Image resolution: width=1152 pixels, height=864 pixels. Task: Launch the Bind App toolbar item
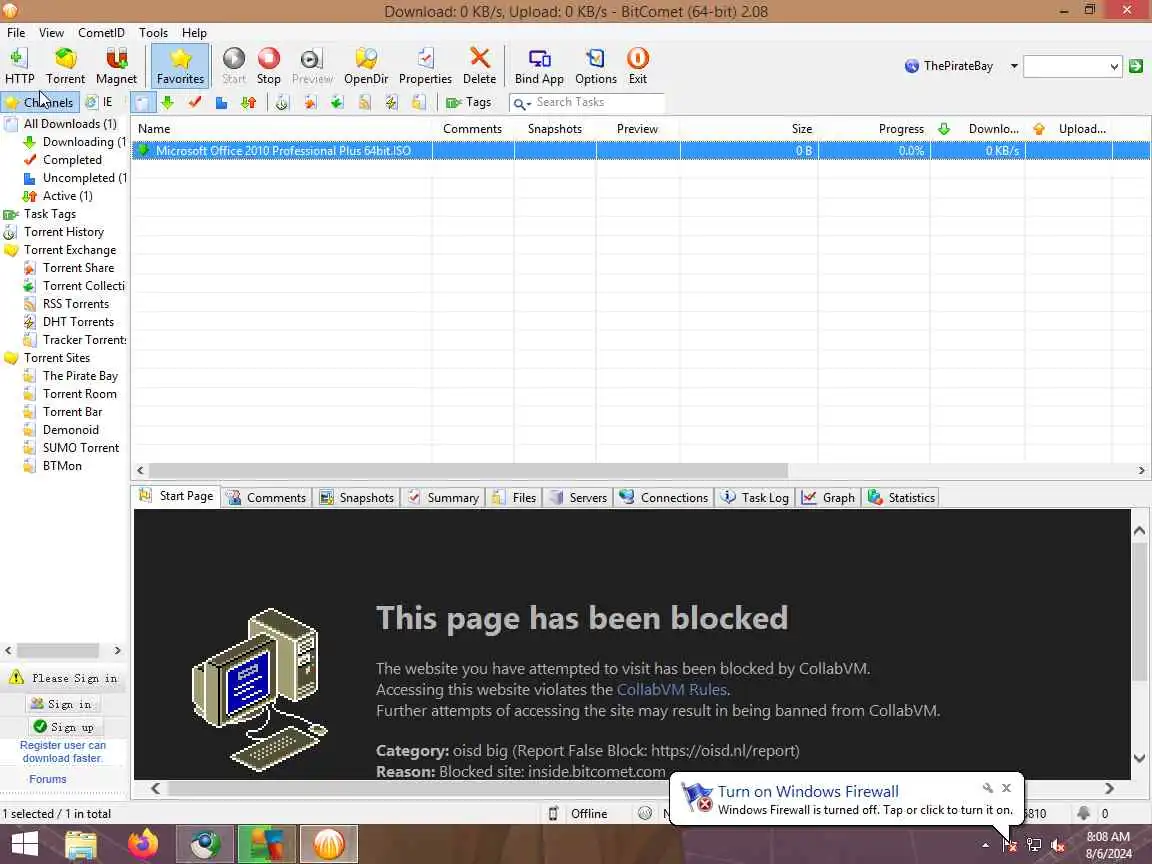pos(539,66)
